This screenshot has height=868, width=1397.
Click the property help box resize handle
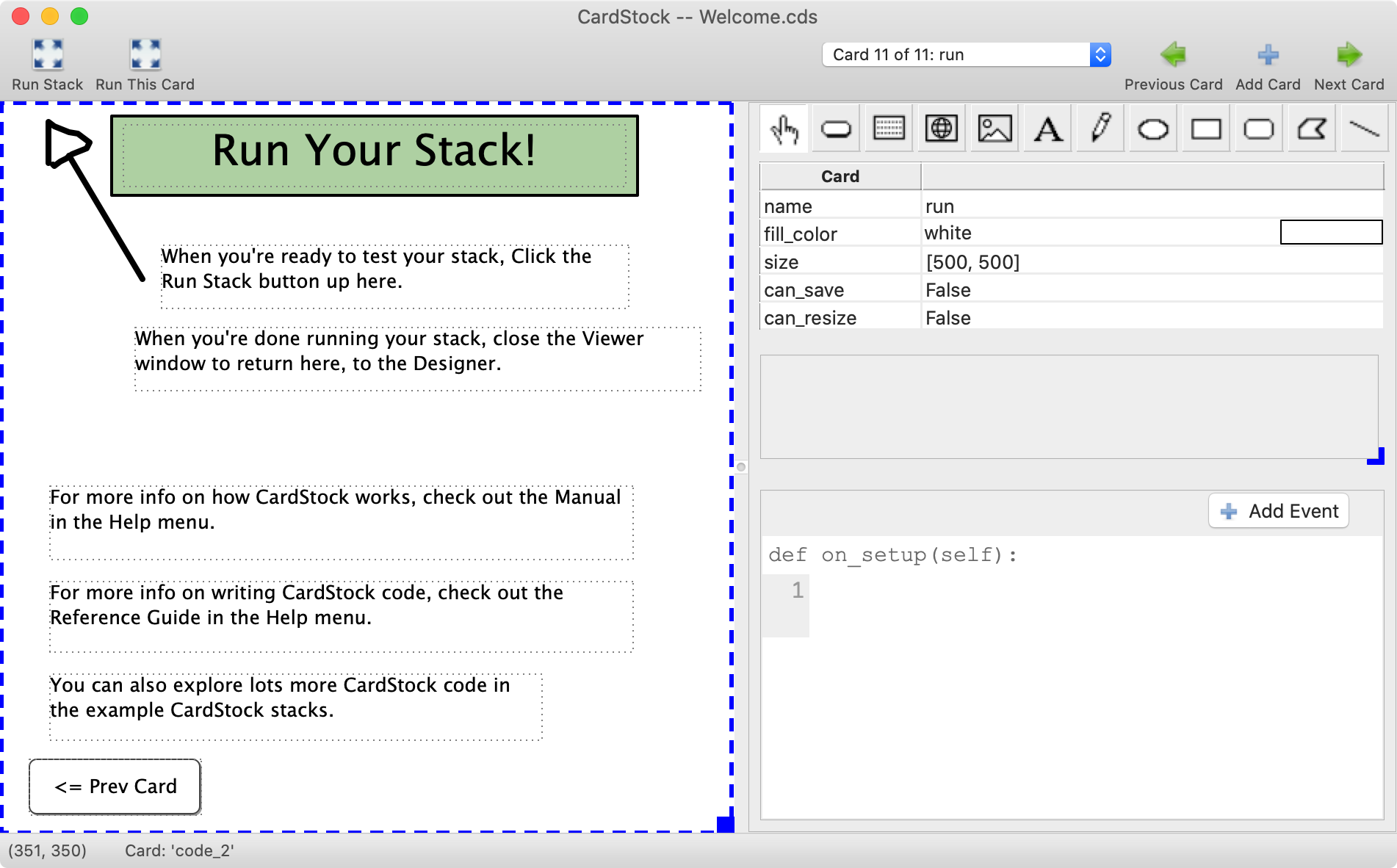1376,457
